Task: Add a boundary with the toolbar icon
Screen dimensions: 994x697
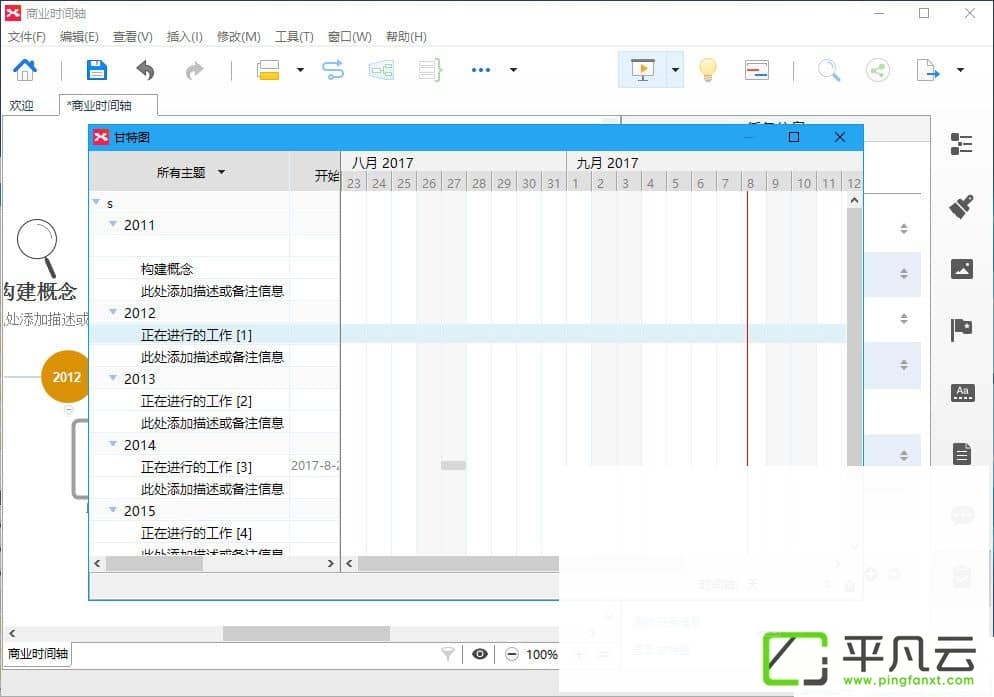Action: (x=381, y=70)
